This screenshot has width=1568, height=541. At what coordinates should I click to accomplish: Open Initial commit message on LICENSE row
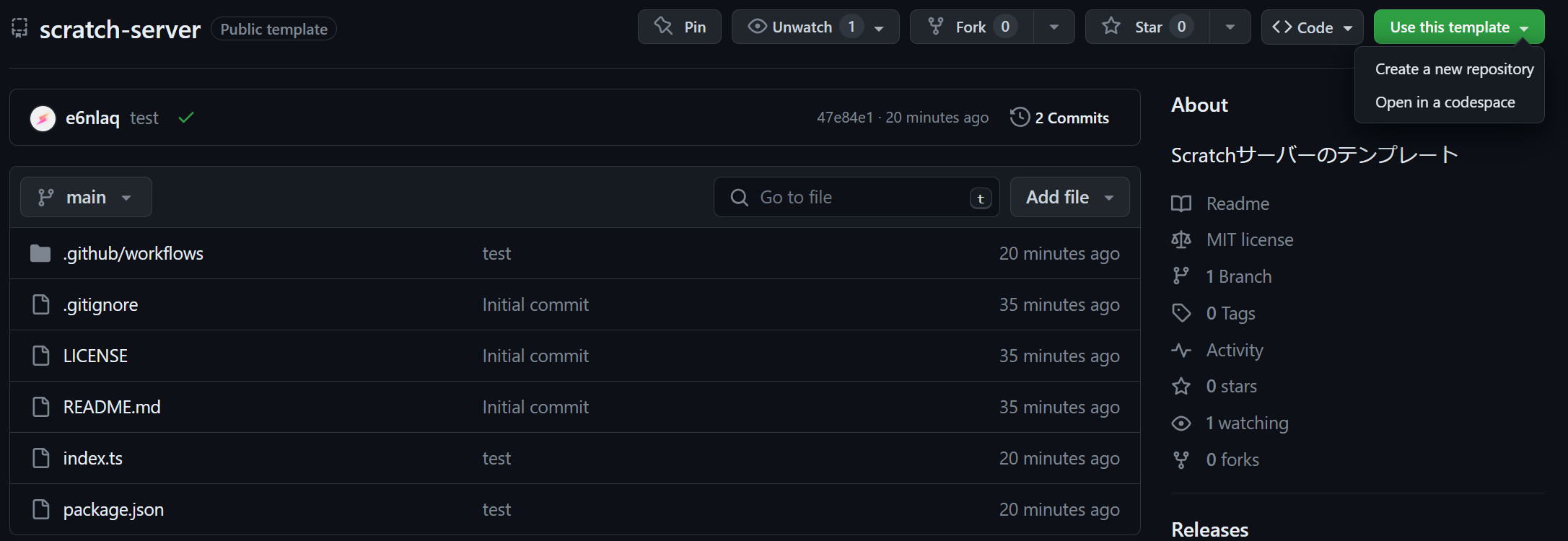pos(535,356)
